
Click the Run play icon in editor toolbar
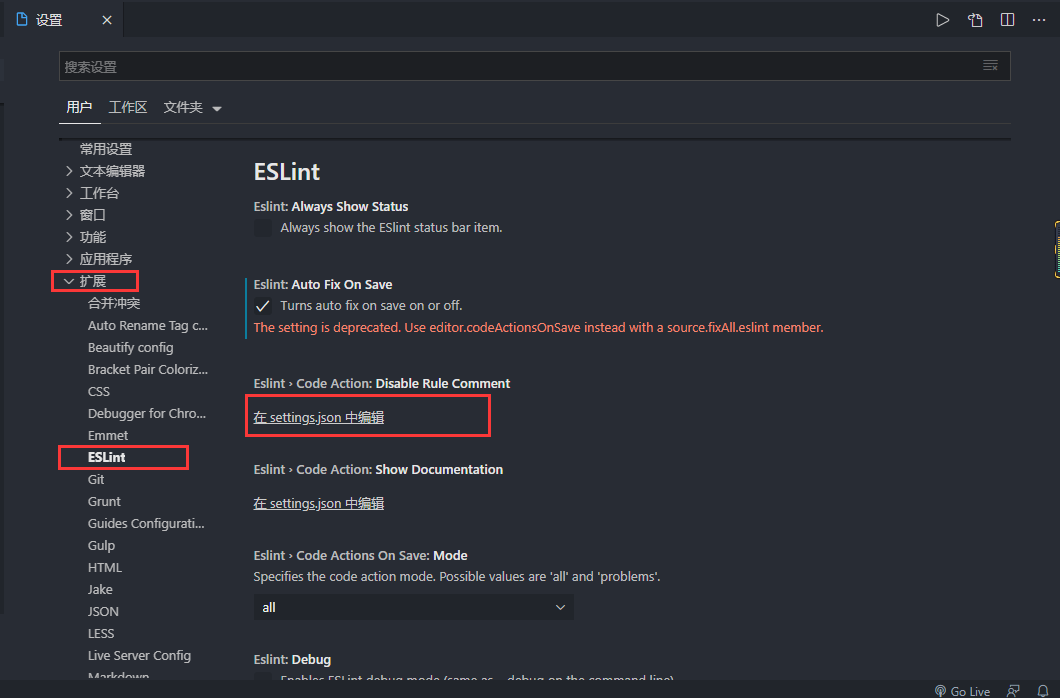pos(942,20)
